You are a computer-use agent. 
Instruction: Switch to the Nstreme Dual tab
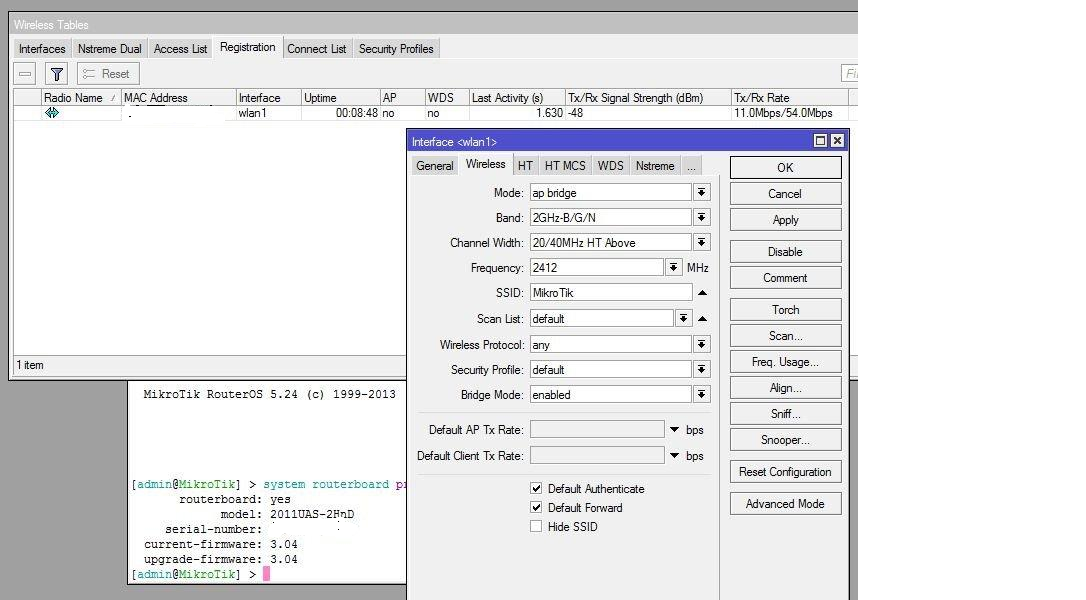tap(109, 48)
